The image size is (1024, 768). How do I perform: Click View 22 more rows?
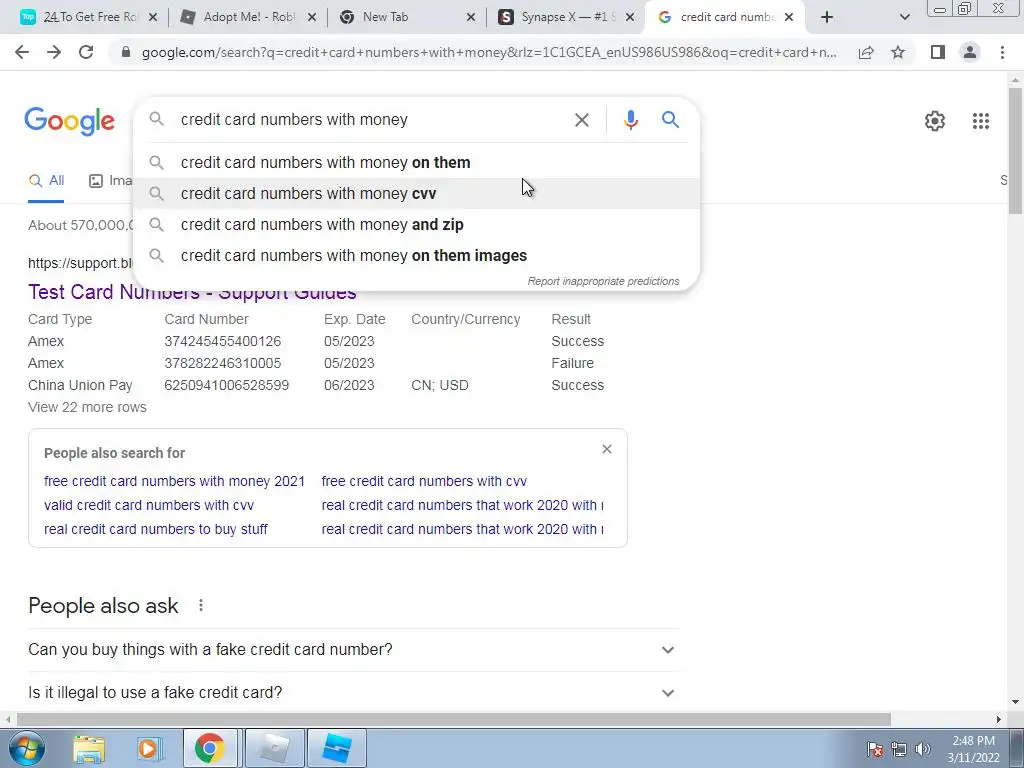(87, 407)
